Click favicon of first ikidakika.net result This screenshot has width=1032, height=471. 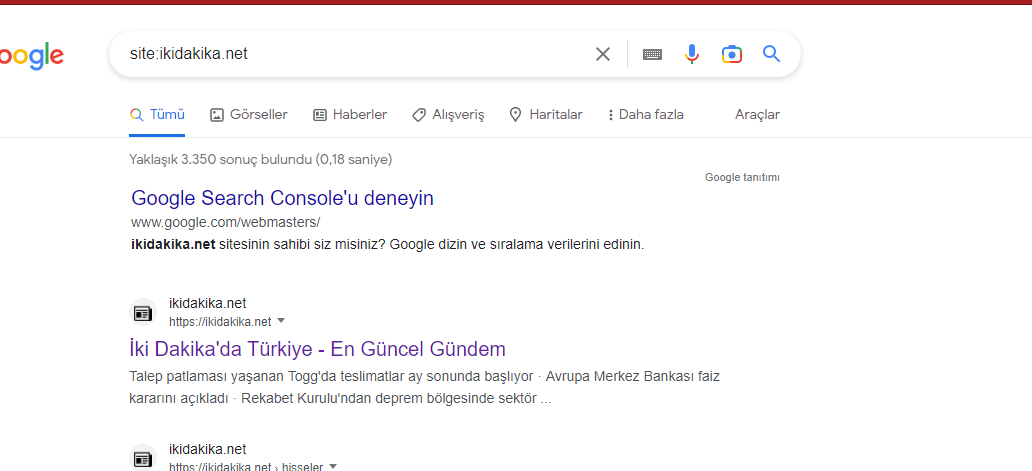[143, 312]
